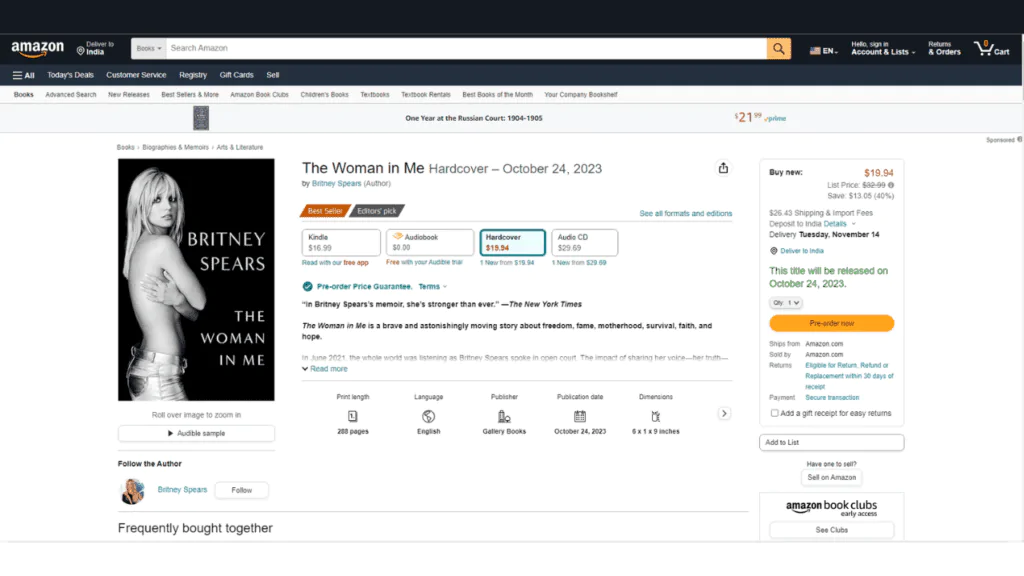
Task: Click the orange search magnifier button
Action: click(x=778, y=48)
